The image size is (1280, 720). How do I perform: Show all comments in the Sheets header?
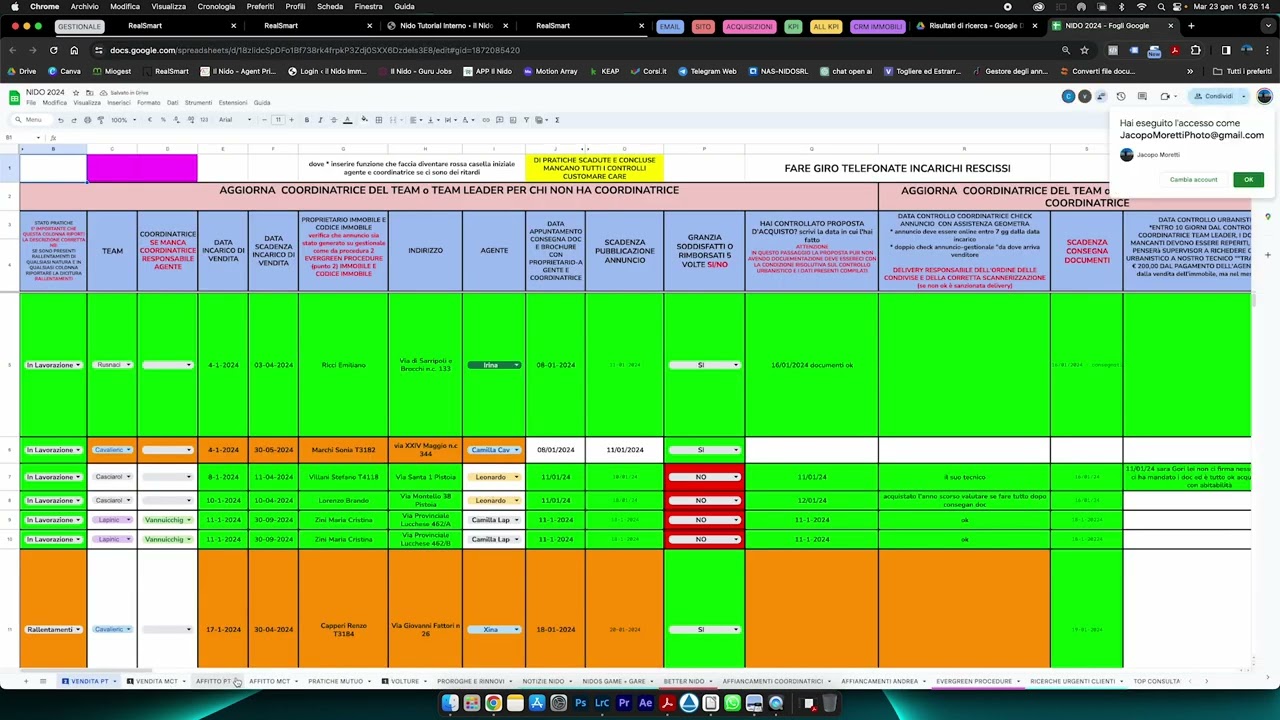(x=1142, y=97)
